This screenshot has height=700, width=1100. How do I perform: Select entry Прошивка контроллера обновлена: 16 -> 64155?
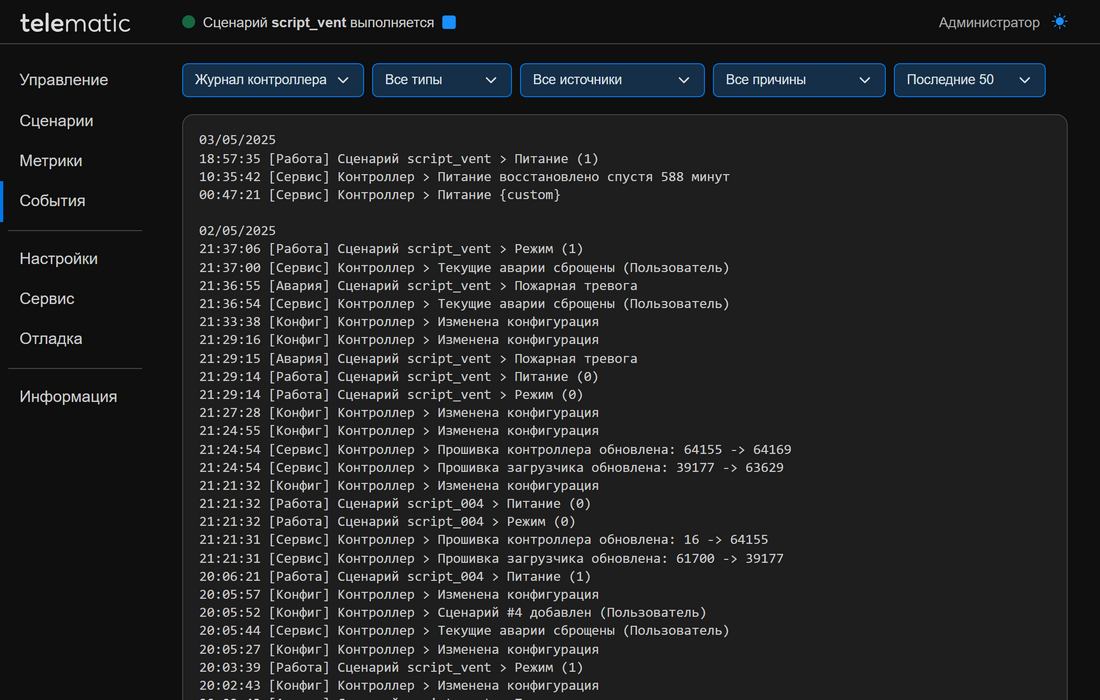[483, 540]
